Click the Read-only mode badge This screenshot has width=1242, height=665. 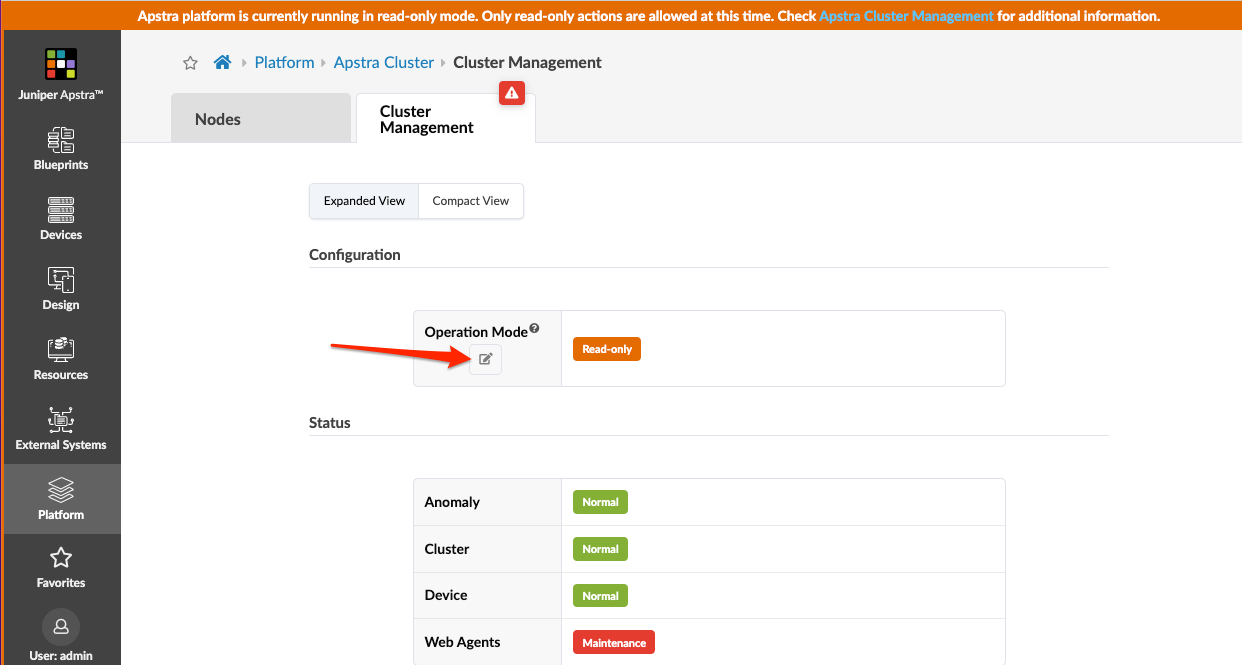click(607, 349)
